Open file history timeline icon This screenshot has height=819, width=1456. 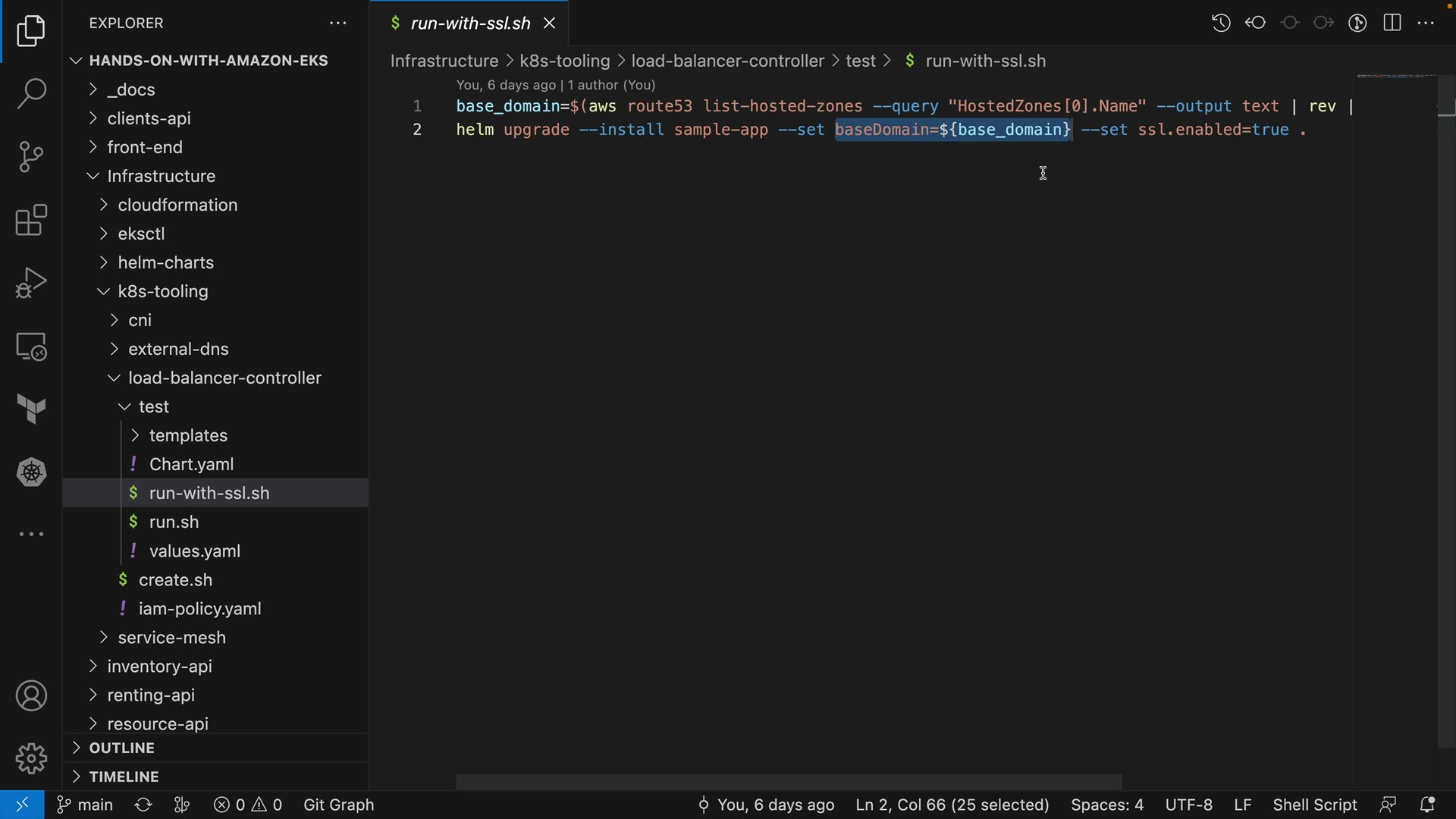pyautogui.click(x=1221, y=23)
